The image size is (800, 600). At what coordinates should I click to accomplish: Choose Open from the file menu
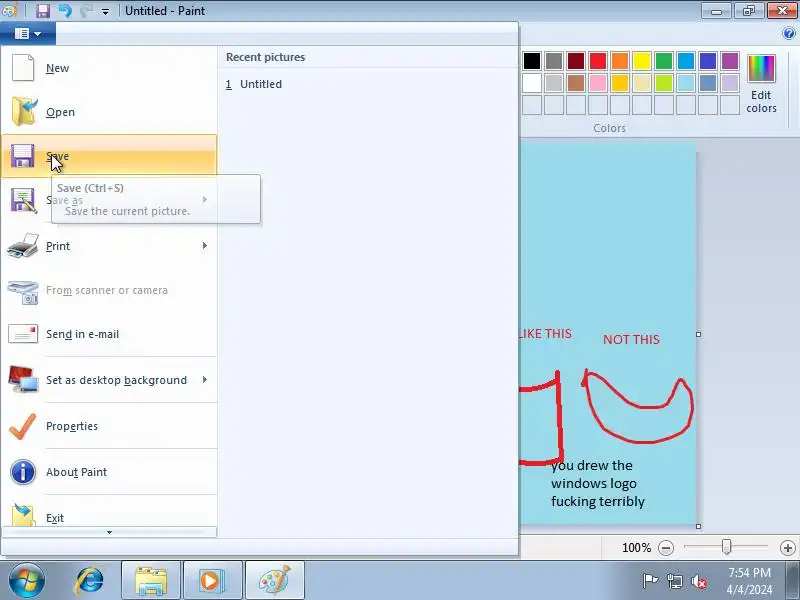(109, 112)
